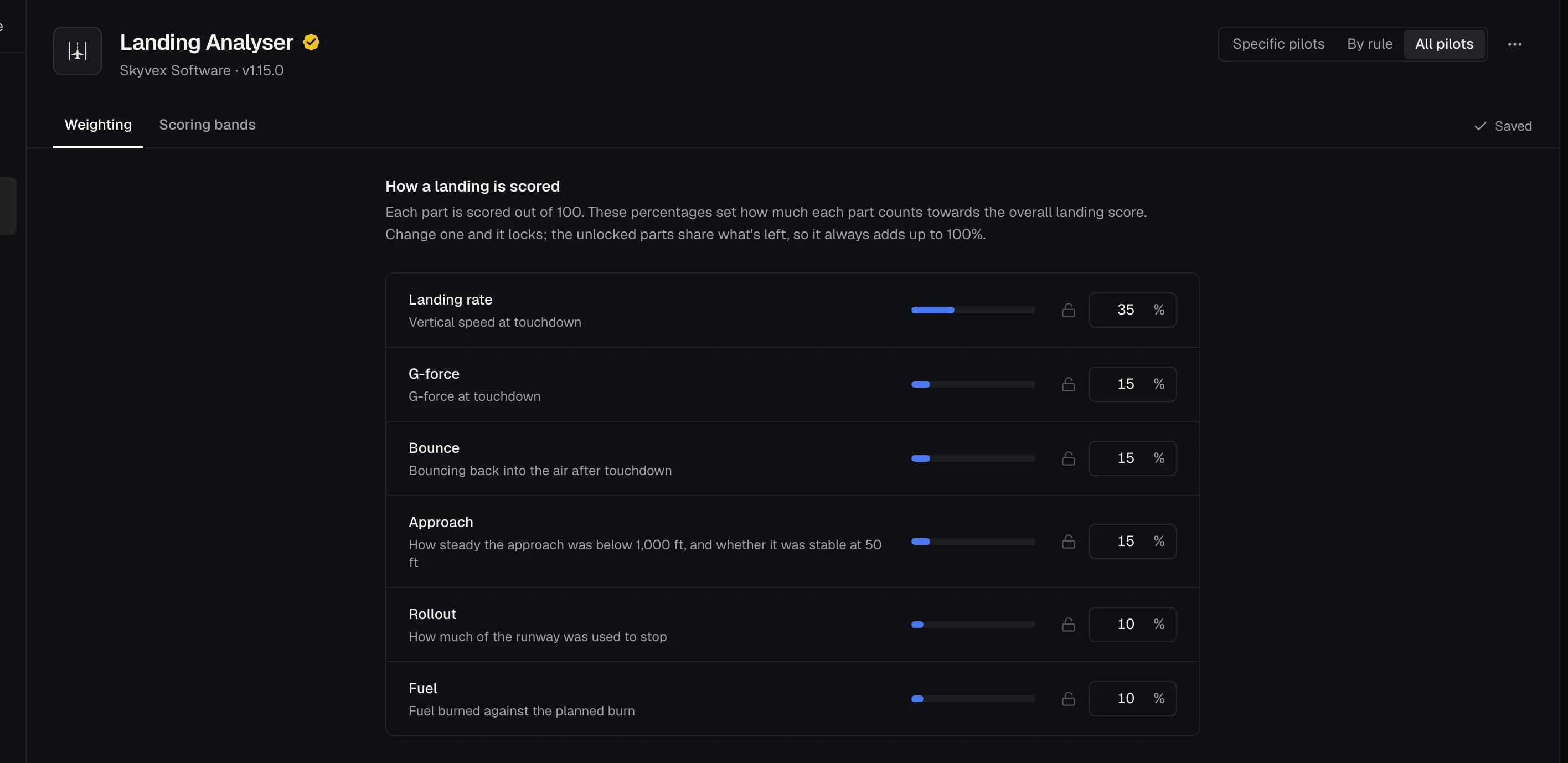Click 'Fuel burned against the planned burn' text
The width and height of the screenshot is (1568, 763).
click(x=522, y=712)
